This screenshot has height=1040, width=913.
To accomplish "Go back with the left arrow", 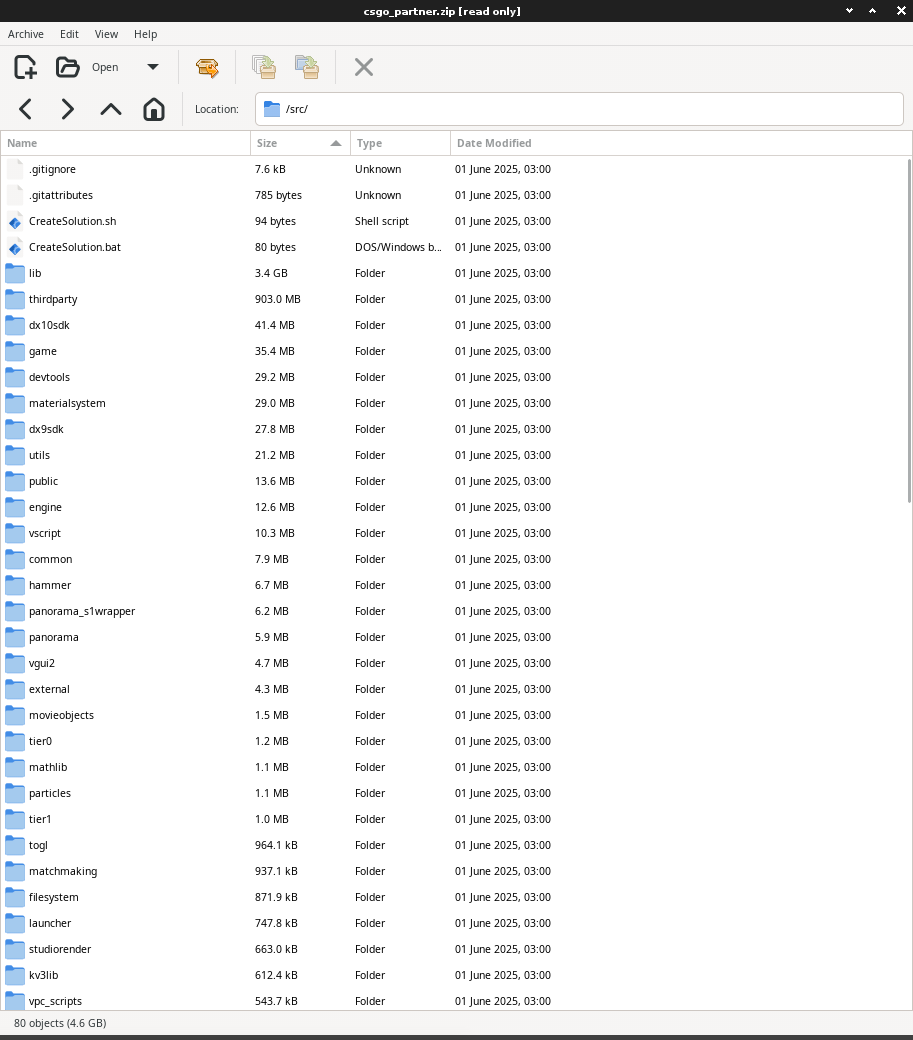I will coord(25,109).
